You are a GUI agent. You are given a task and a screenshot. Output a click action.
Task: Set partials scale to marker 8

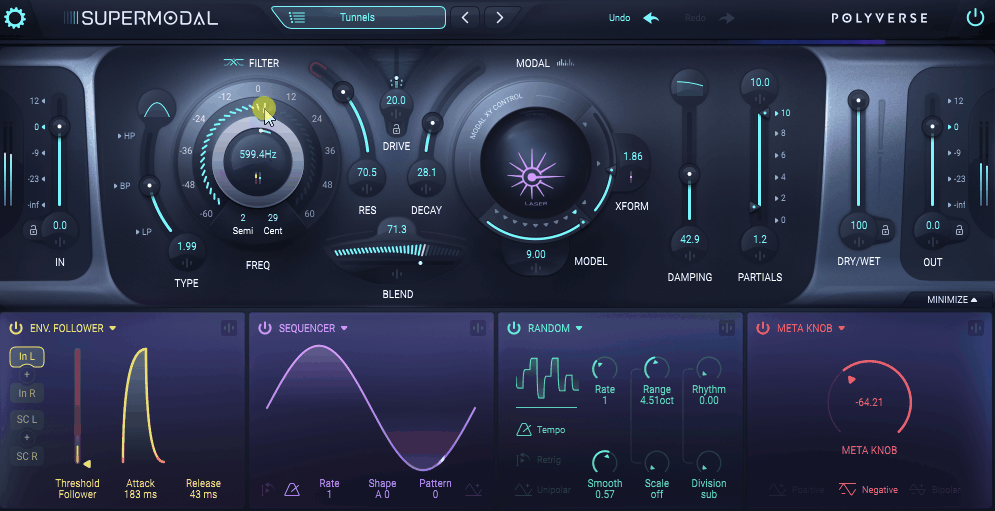[781, 133]
